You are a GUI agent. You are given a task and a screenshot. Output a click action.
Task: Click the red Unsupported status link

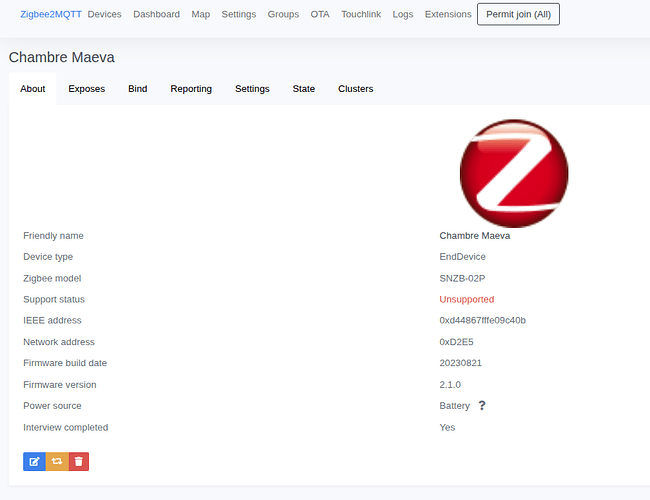point(466,300)
